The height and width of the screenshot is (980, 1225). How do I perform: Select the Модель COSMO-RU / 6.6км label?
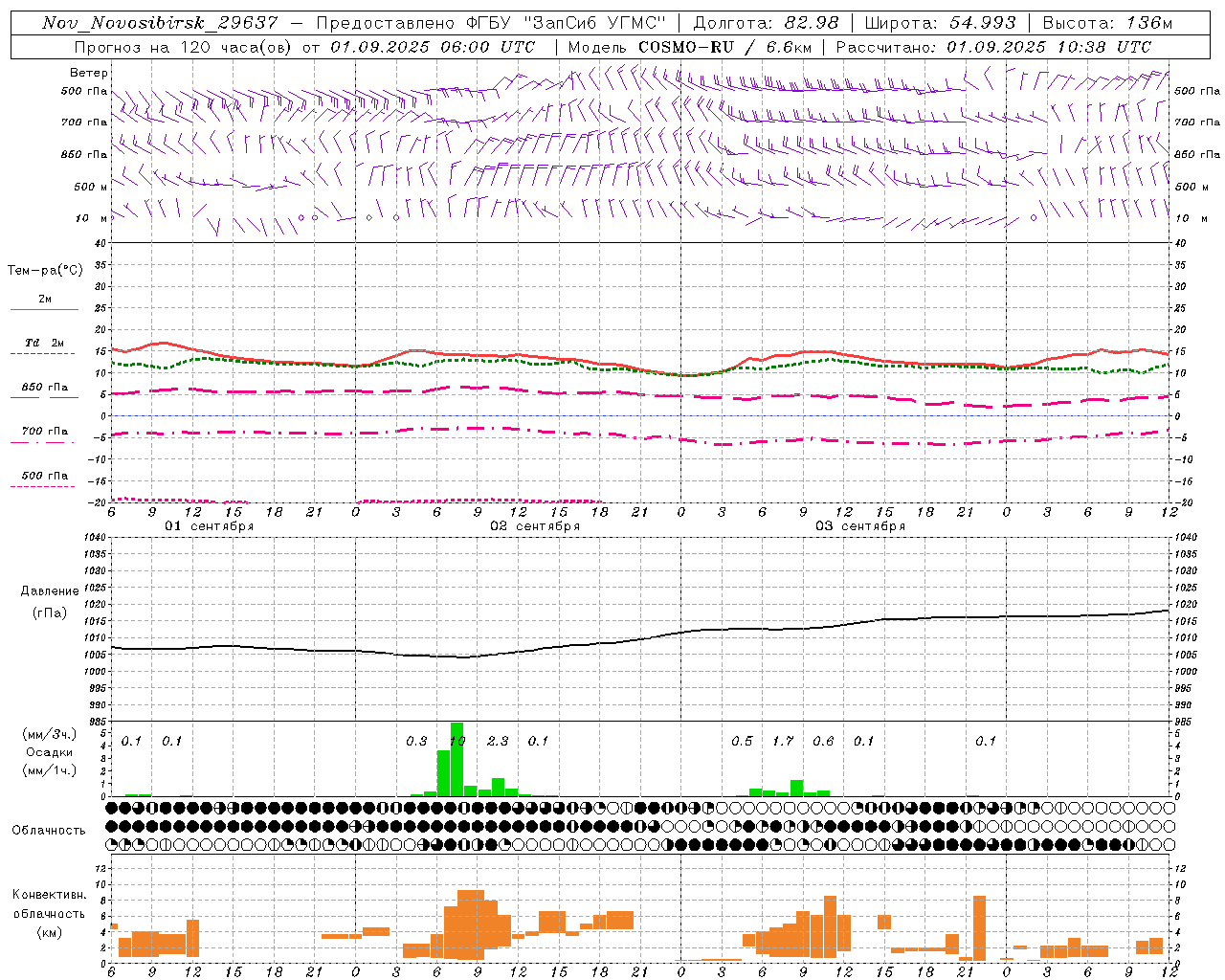pyautogui.click(x=689, y=47)
